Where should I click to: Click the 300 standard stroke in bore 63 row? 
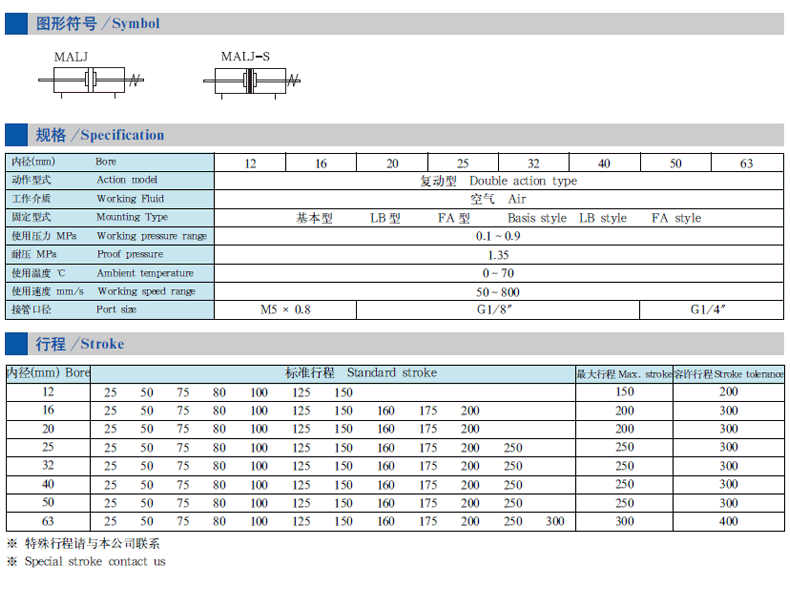(x=555, y=521)
